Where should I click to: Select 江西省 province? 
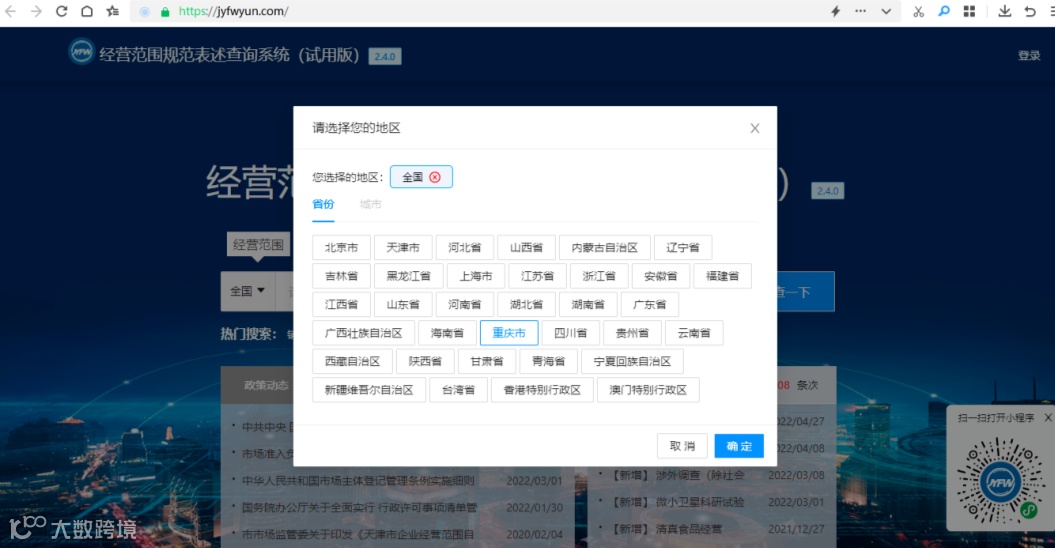(x=341, y=304)
